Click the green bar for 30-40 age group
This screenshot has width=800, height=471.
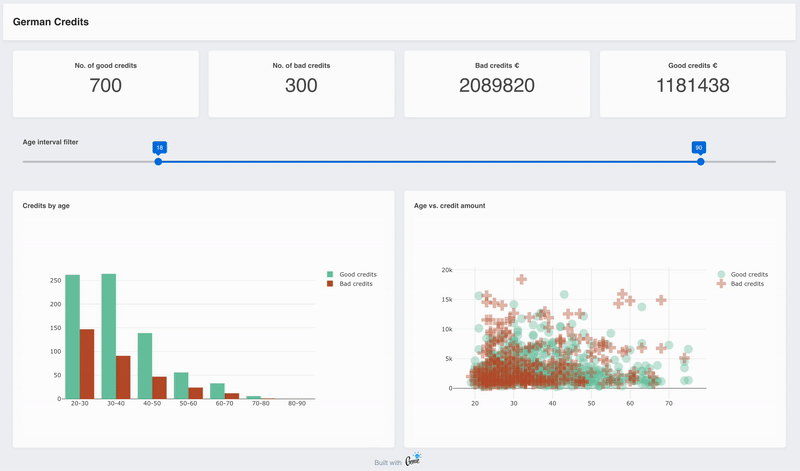coord(109,336)
